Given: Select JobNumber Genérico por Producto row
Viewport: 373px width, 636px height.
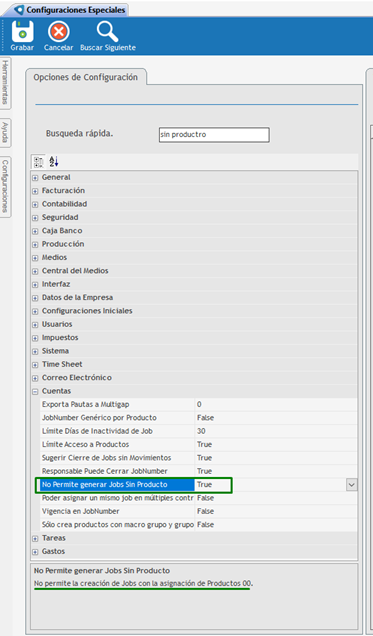Looking at the screenshot, I should pos(199,418).
